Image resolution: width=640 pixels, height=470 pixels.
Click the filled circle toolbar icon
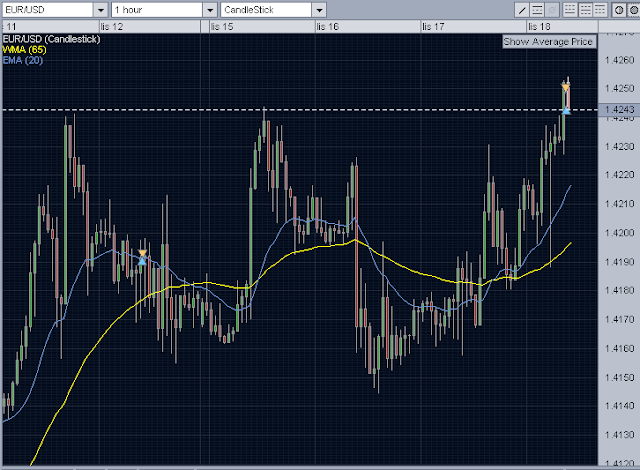[x=633, y=10]
